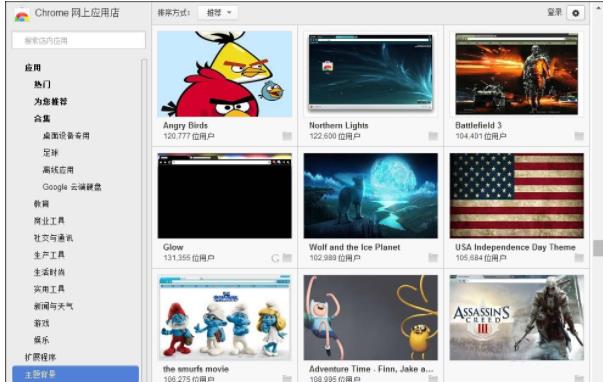Expand the 合集 collections section
603x382 pixels.
pyautogui.click(x=42, y=118)
